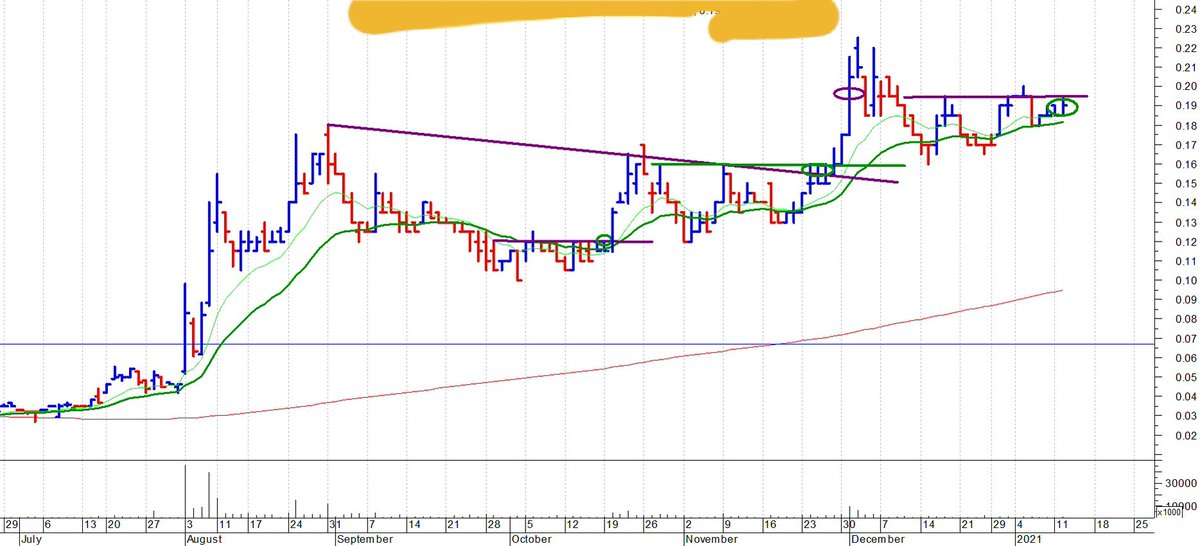Click date label 24 under August
This screenshot has height=546, width=1200.
(298, 524)
